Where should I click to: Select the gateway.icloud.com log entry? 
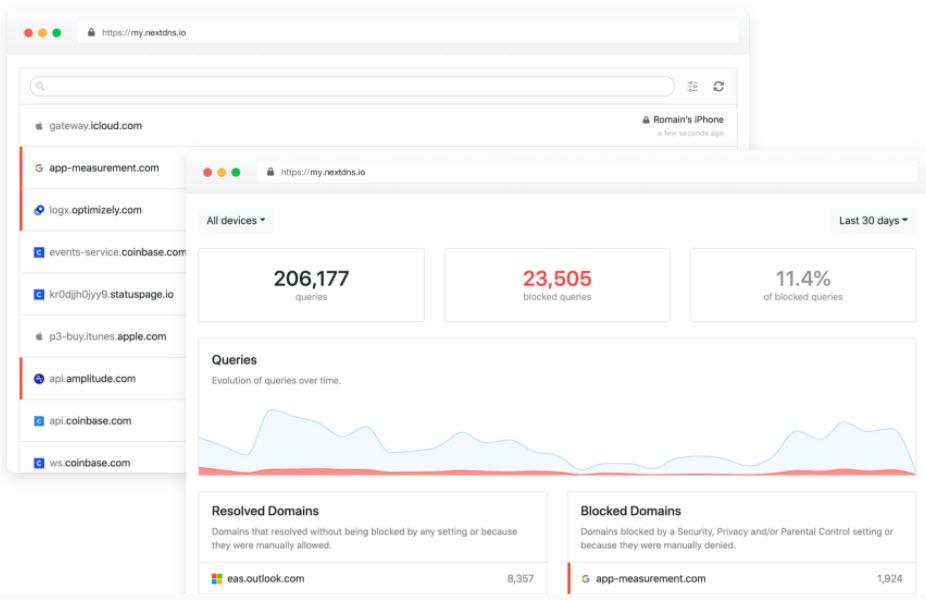[378, 126]
